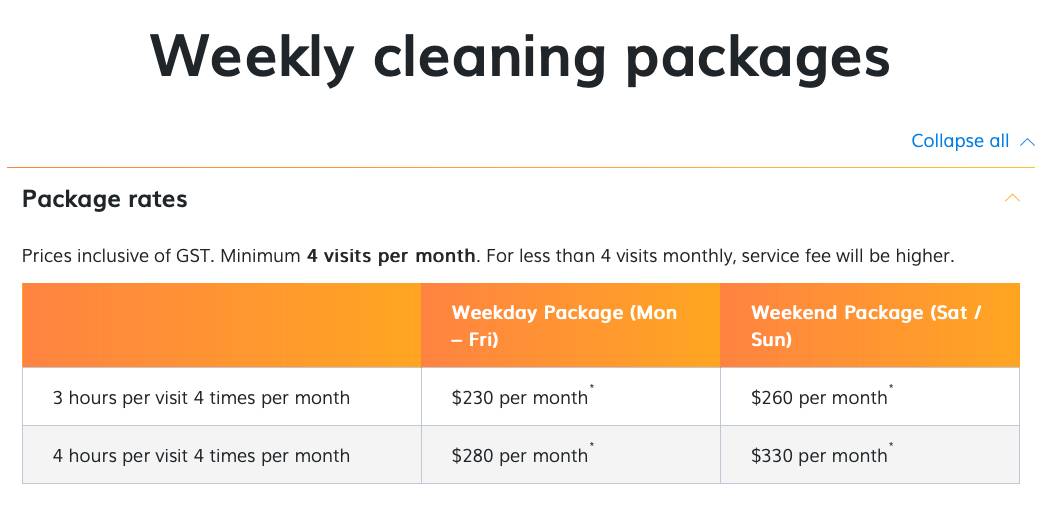Click the asterisk after $280 per month
Image resolution: width=1054 pixels, height=506 pixels.
tap(592, 446)
